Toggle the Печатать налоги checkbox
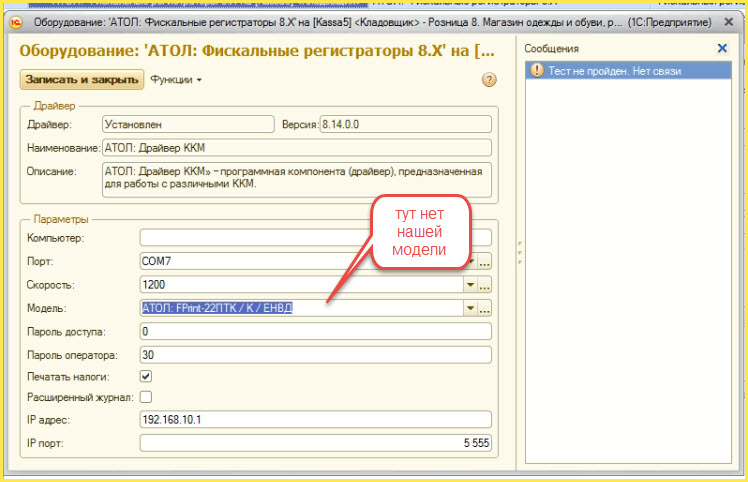This screenshot has width=748, height=482. point(146,377)
